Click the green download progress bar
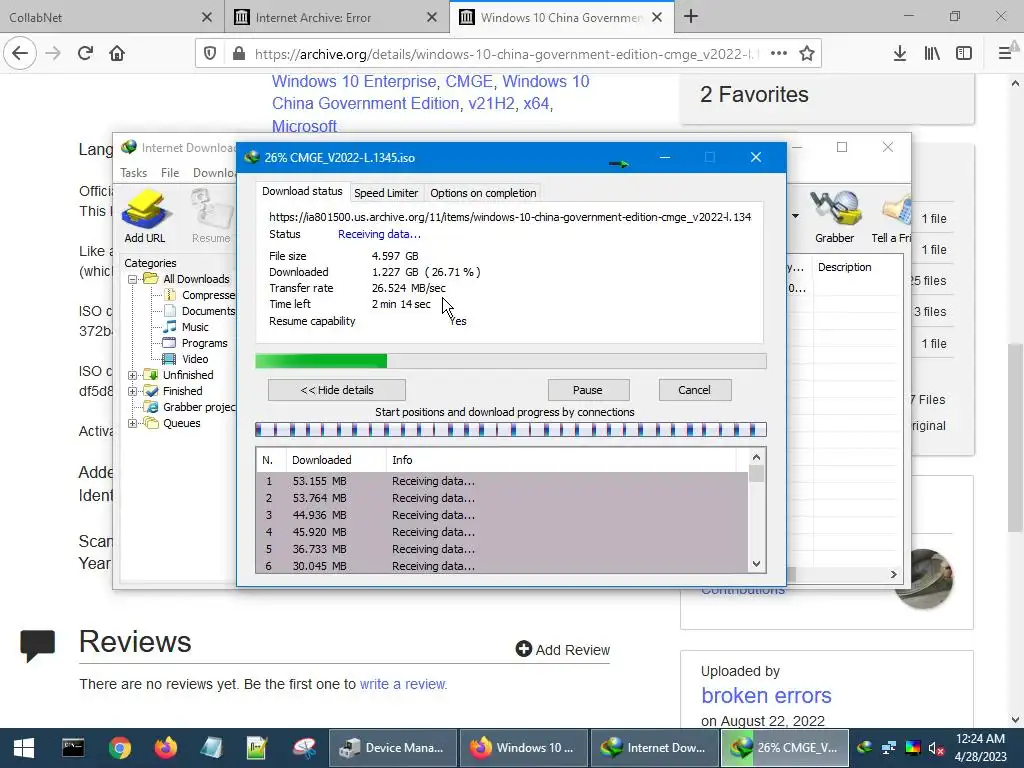This screenshot has width=1024, height=768. [x=511, y=361]
